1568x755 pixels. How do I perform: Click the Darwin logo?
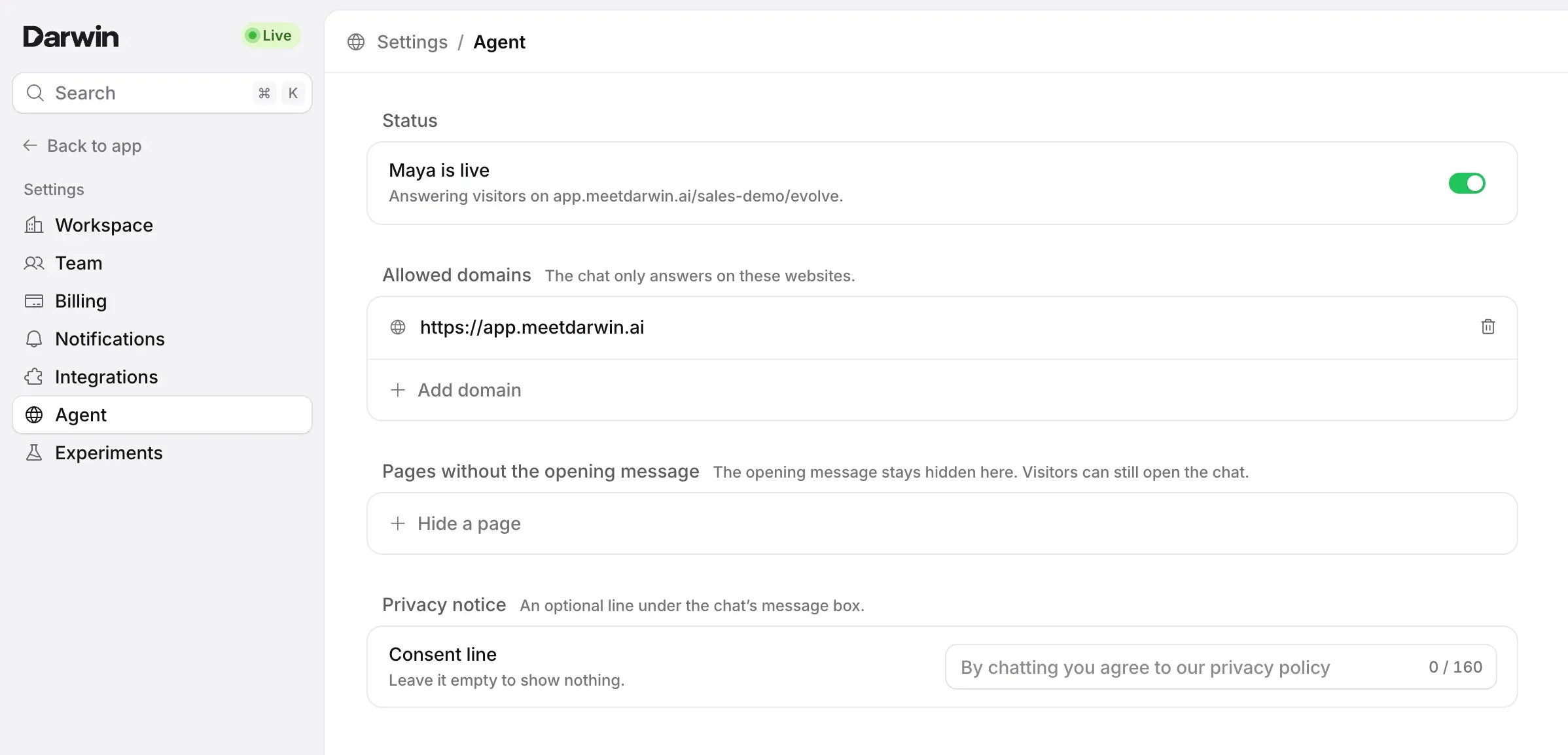click(71, 37)
